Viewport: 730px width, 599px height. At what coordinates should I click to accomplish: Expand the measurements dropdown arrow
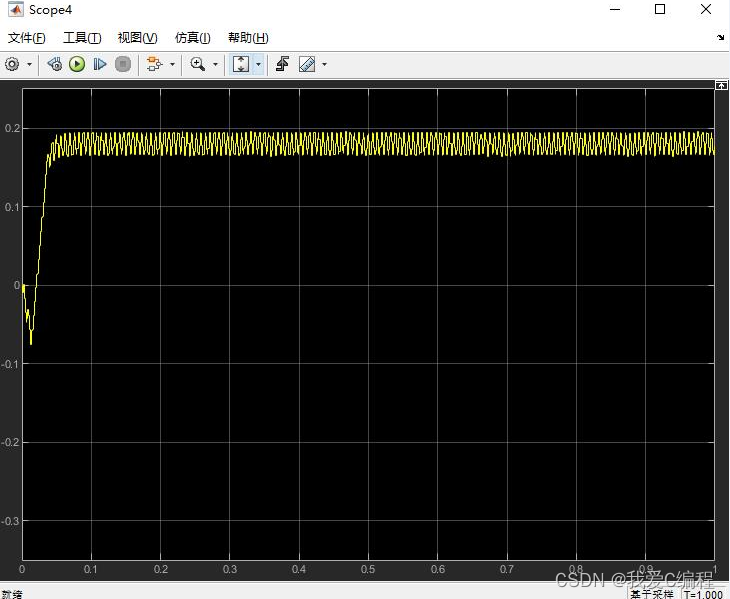pyautogui.click(x=324, y=64)
